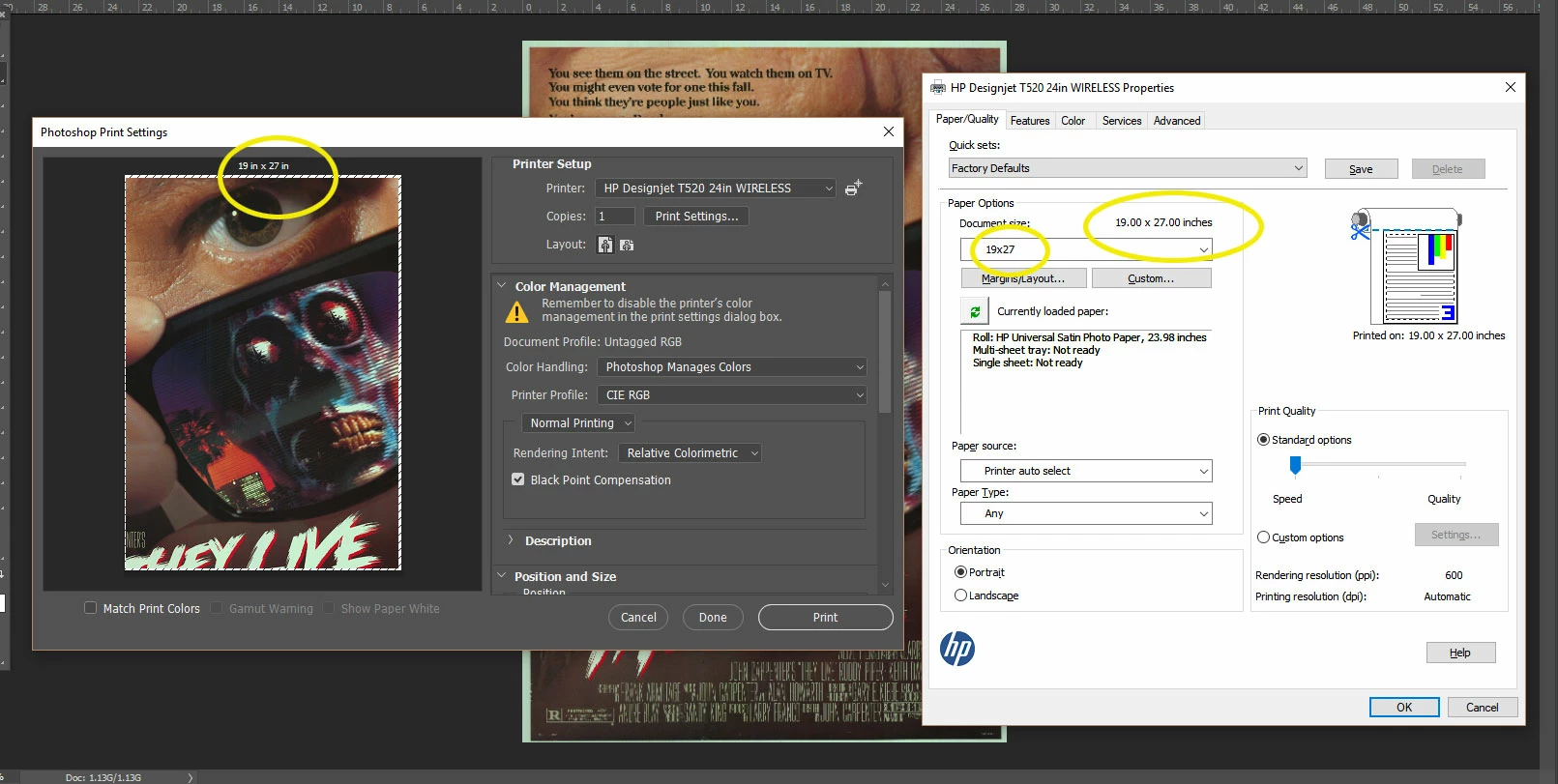Save the quick set
This screenshot has width=1558, height=784.
point(1361,169)
